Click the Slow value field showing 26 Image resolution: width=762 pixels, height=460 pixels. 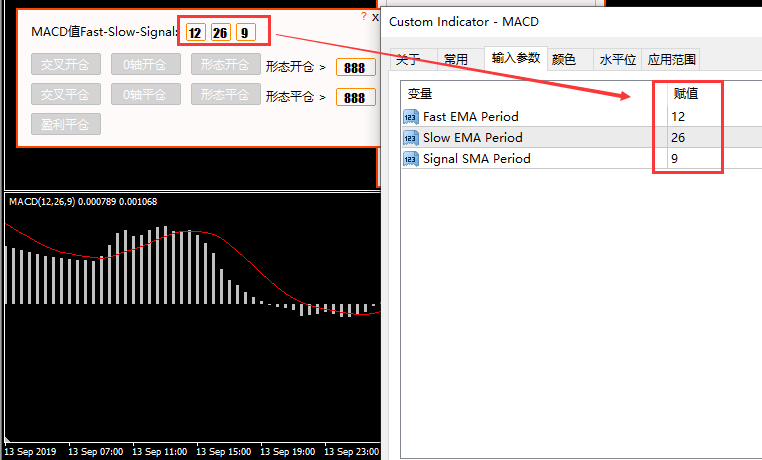point(220,33)
